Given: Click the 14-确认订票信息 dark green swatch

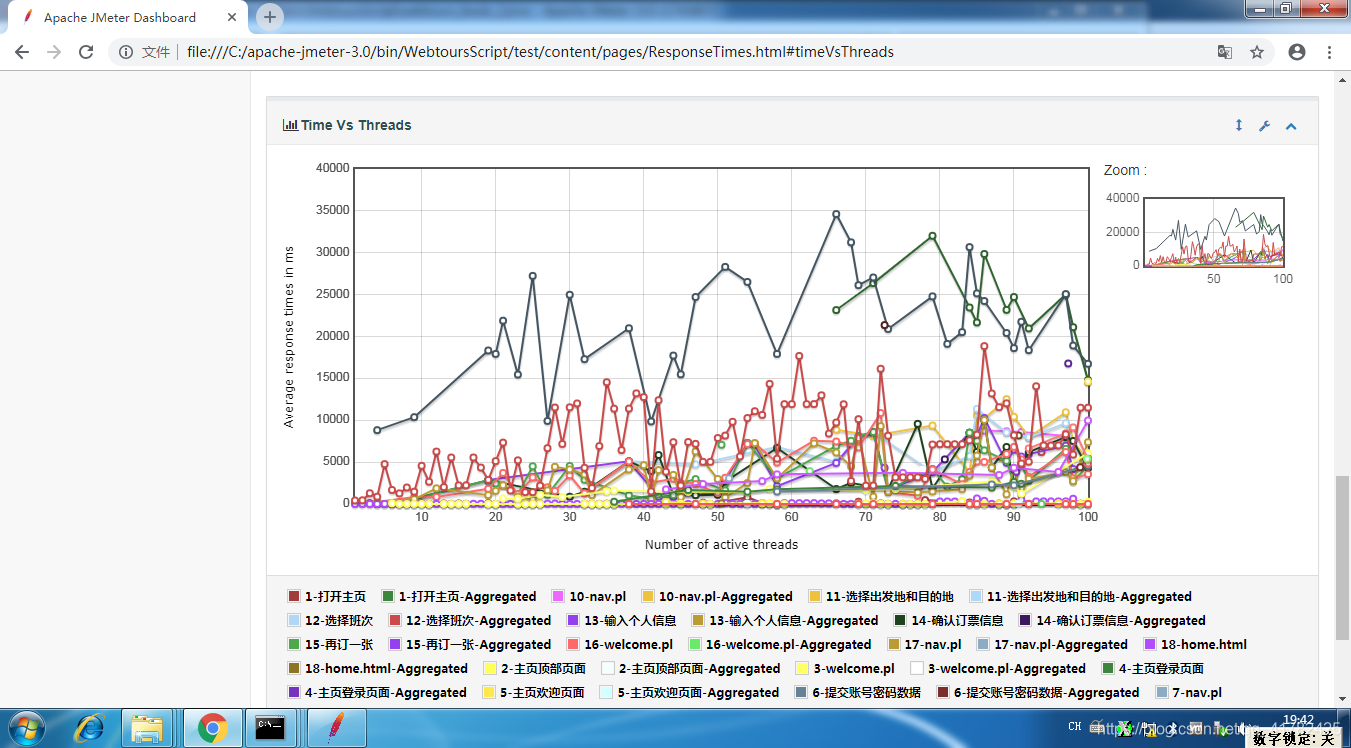Looking at the screenshot, I should [900, 621].
